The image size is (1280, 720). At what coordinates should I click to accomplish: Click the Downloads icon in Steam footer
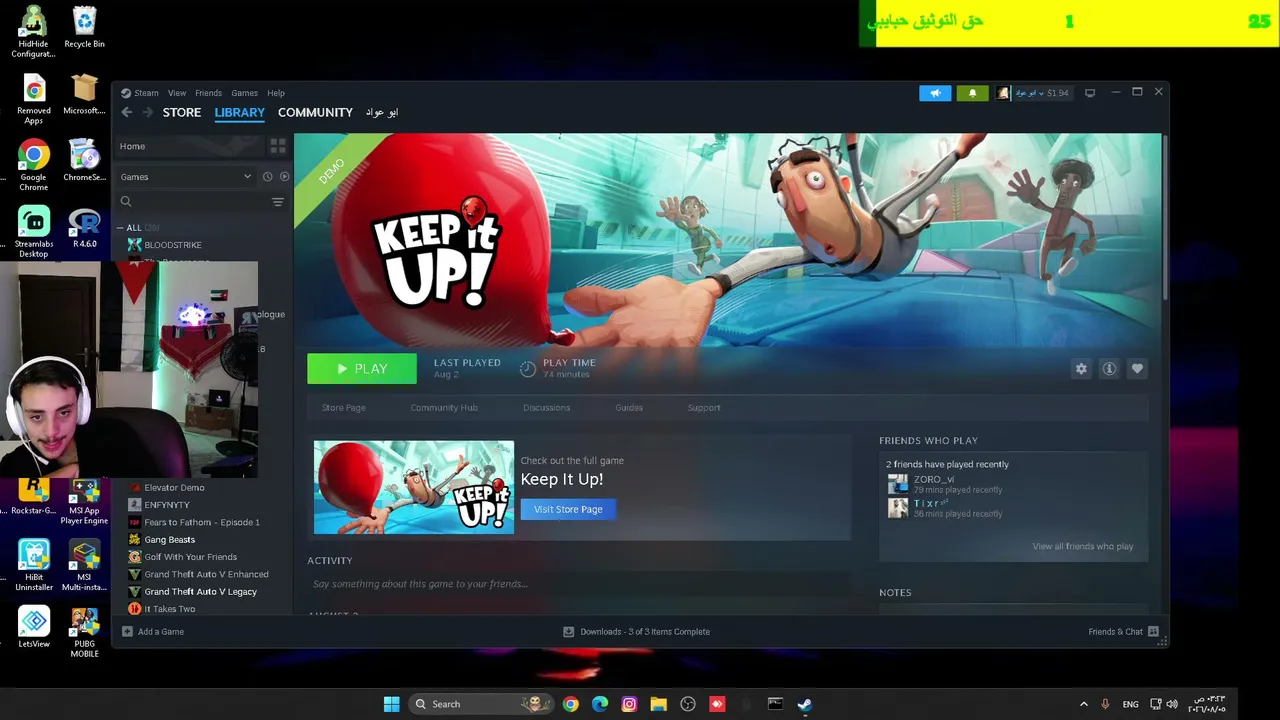click(x=569, y=632)
